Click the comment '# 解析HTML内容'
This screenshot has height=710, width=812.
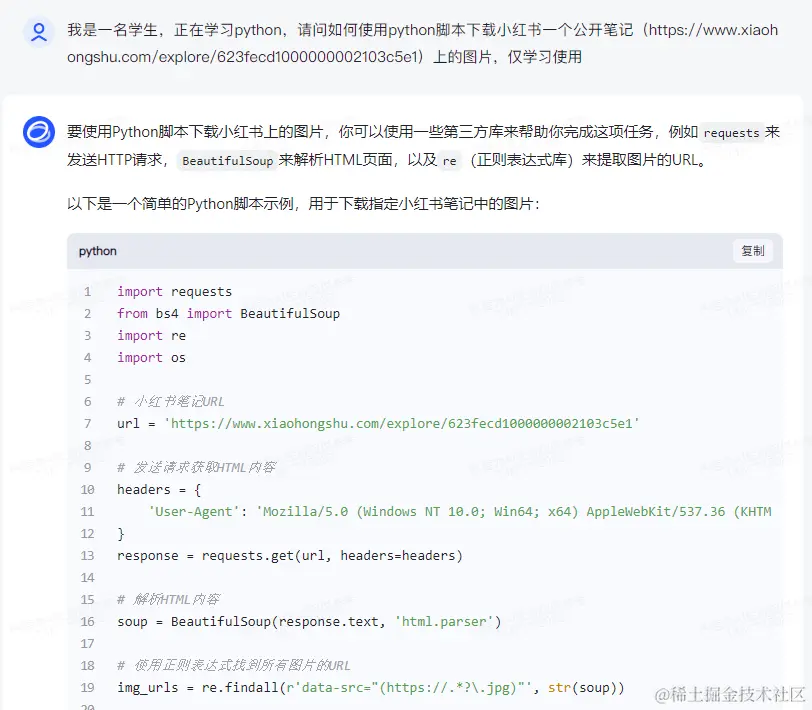click(x=168, y=600)
